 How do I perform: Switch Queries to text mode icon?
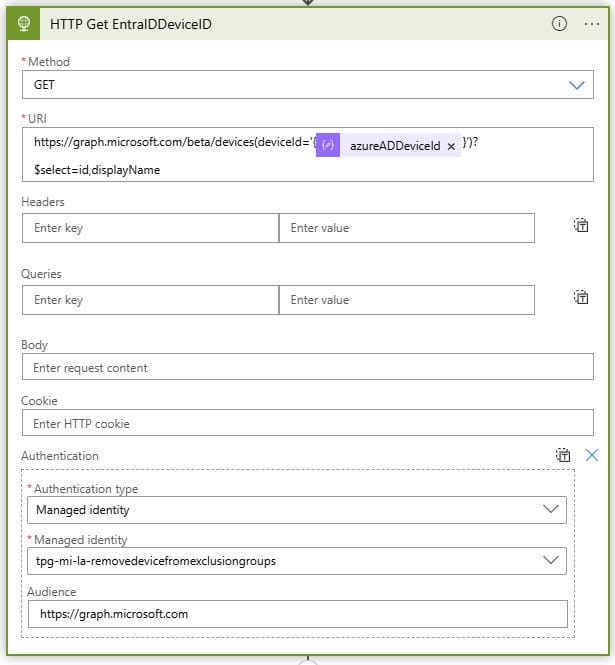point(581,297)
